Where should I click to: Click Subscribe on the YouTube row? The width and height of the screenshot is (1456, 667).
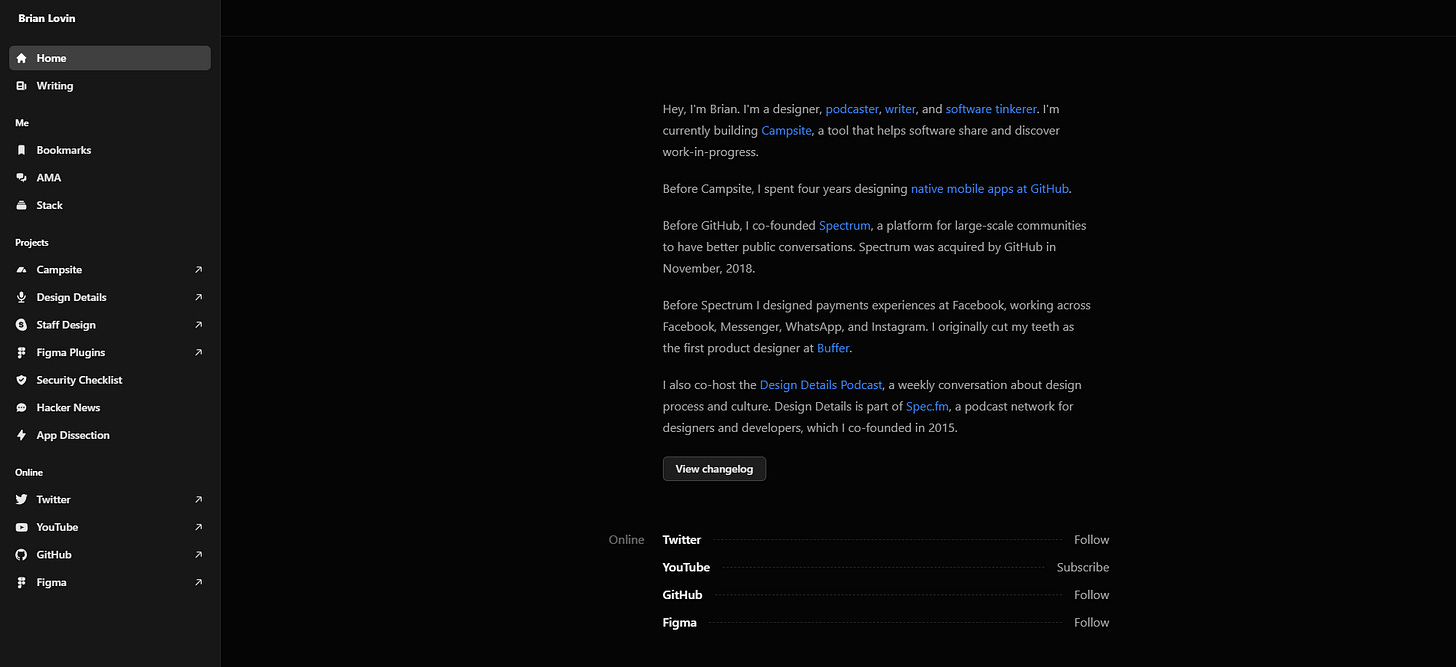click(1083, 567)
